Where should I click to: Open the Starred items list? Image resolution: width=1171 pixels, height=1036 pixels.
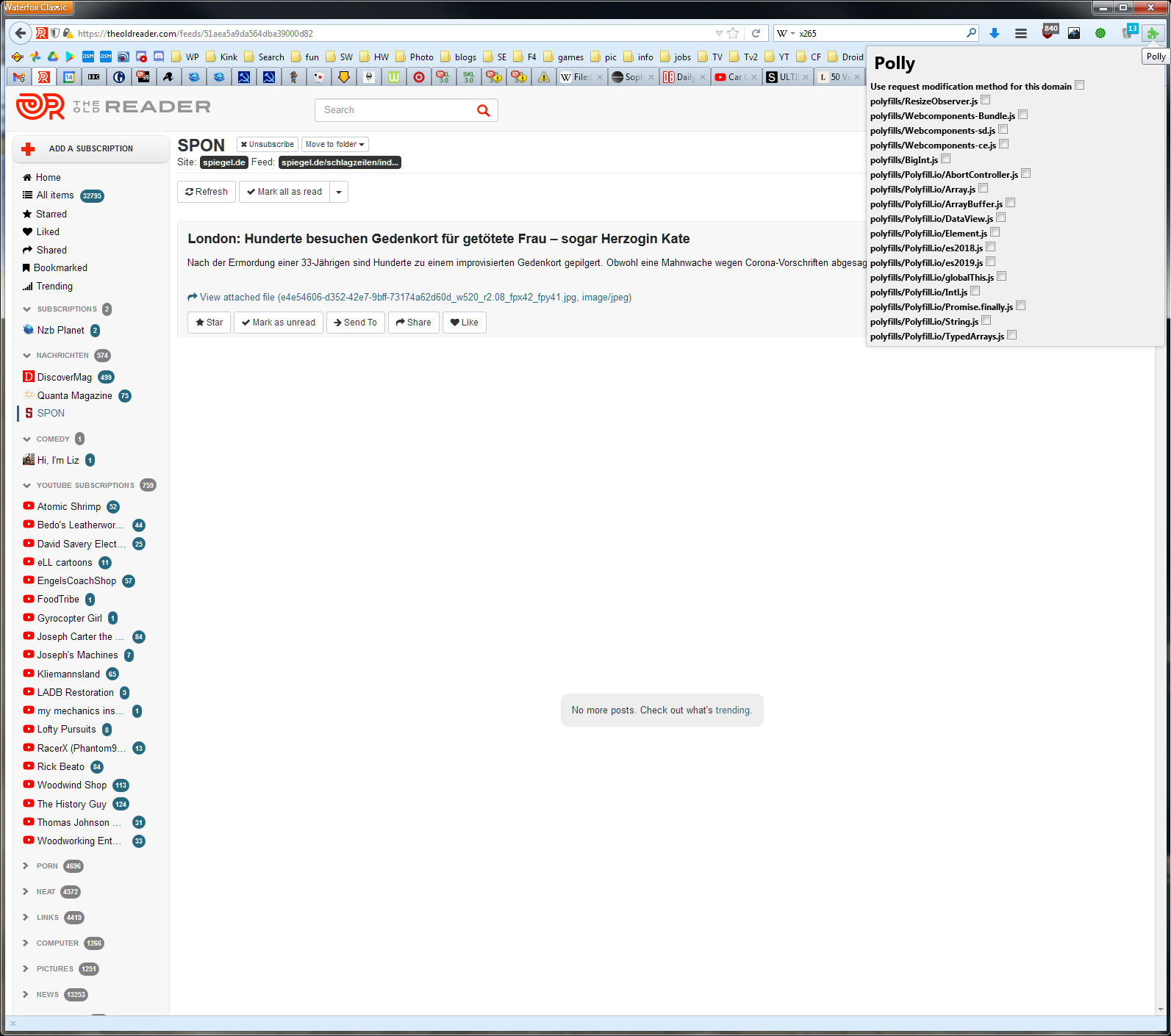click(51, 214)
